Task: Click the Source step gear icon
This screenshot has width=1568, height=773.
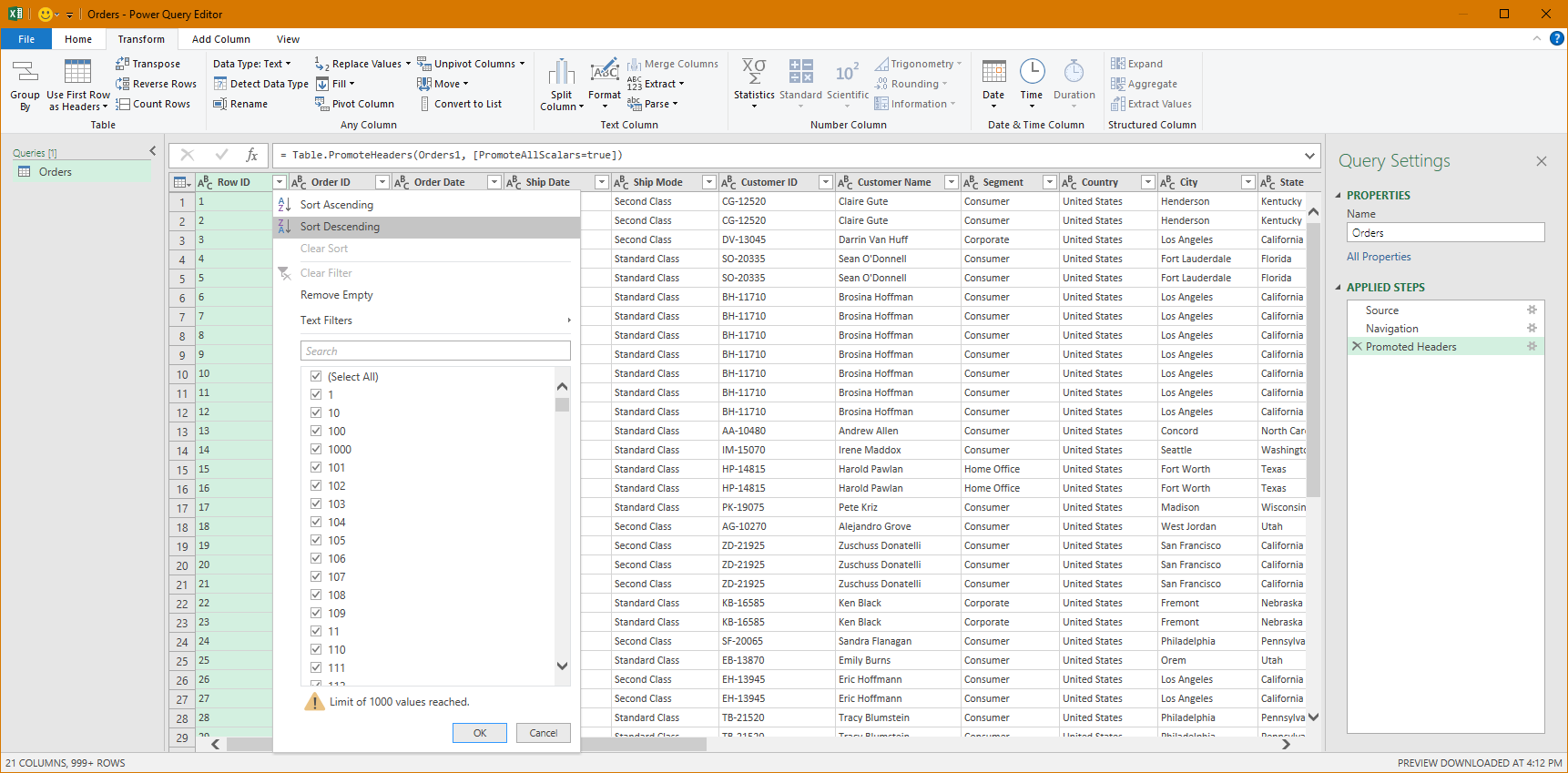Action: 1532,310
